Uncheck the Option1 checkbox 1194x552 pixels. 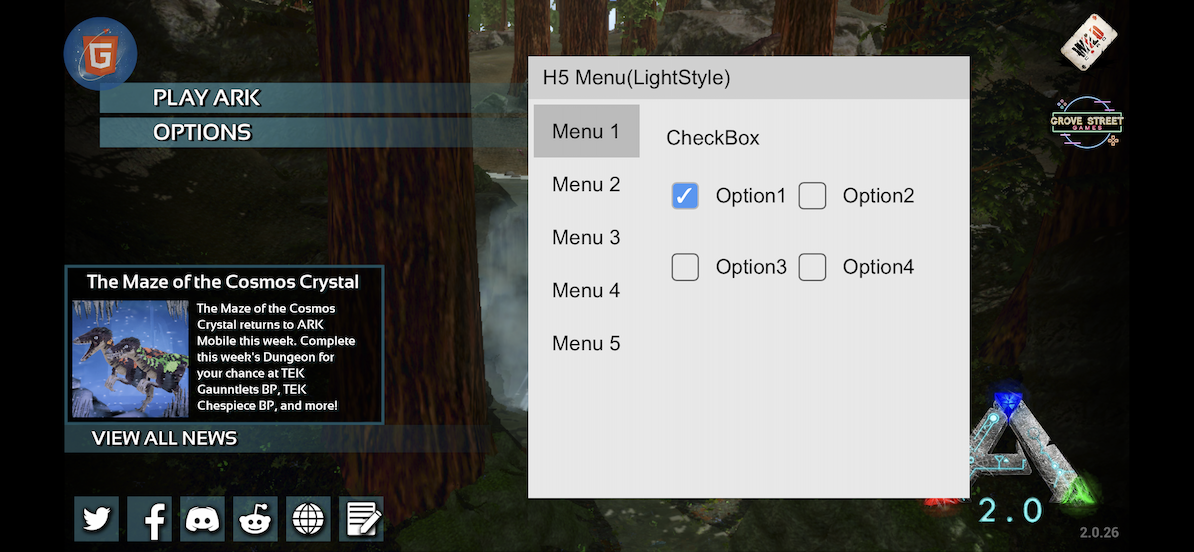[x=685, y=196]
